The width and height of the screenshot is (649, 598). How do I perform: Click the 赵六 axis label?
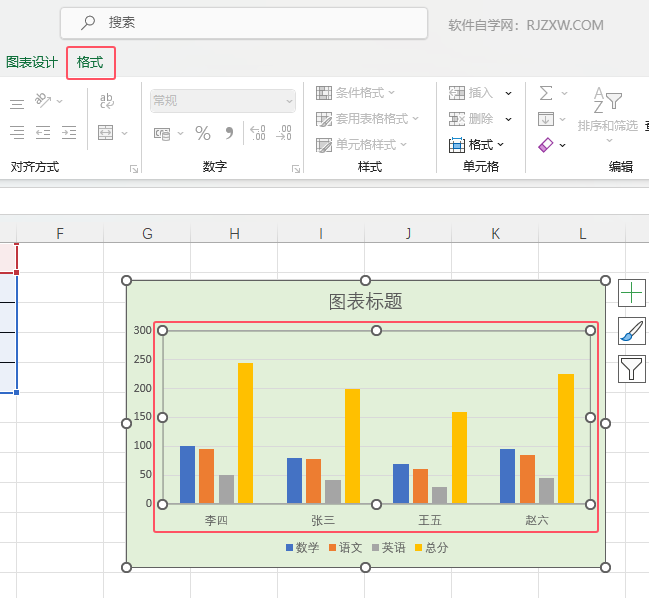coord(537,520)
